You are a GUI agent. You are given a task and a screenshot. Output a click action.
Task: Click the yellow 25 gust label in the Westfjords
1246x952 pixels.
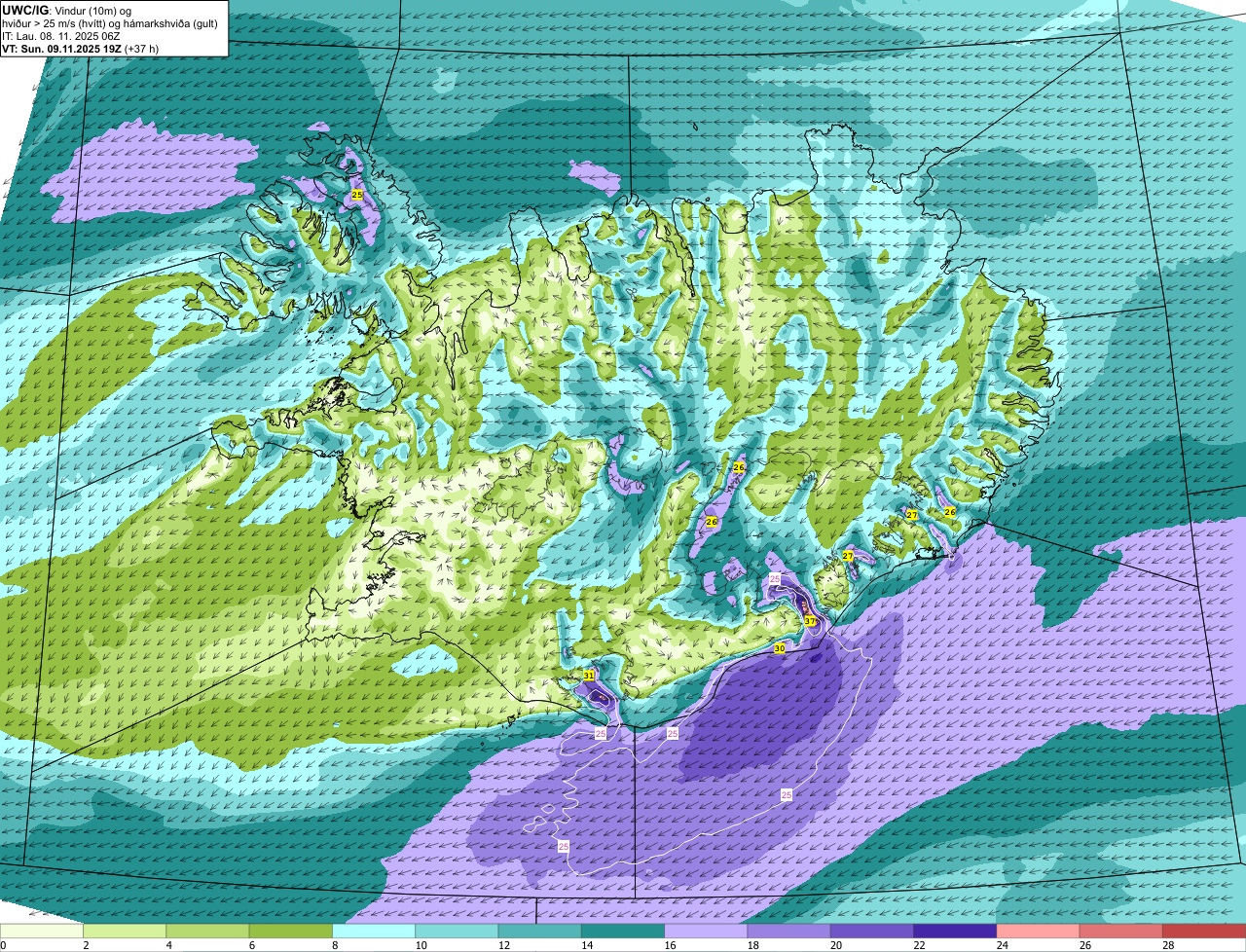click(x=357, y=195)
